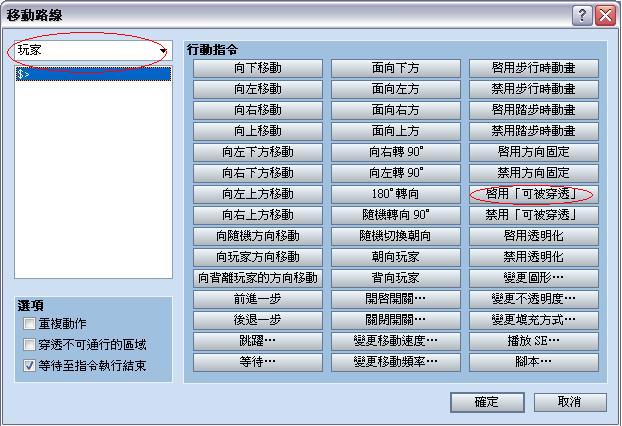Click 禁用「可被穿透」 button
Viewport: 622px width, 426px height.
tap(534, 215)
